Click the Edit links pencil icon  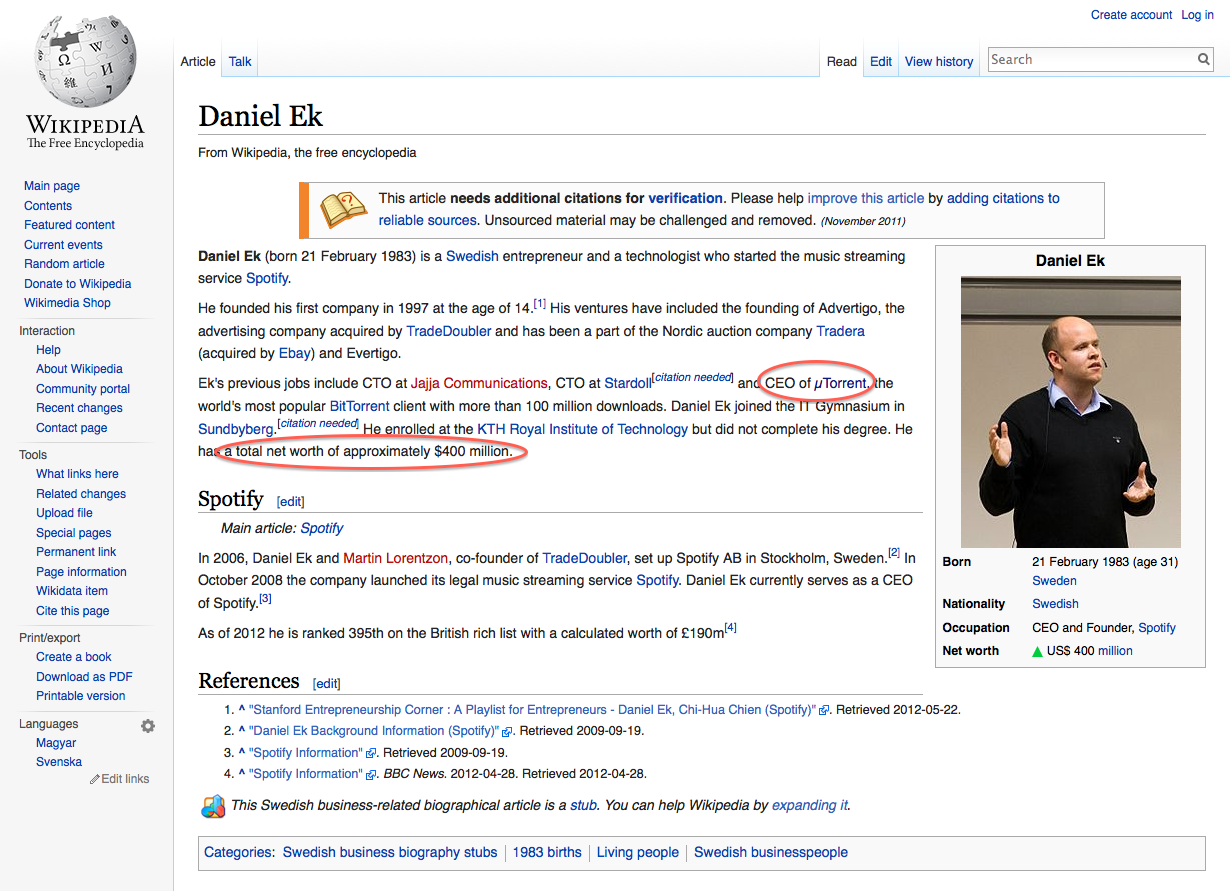[95, 779]
